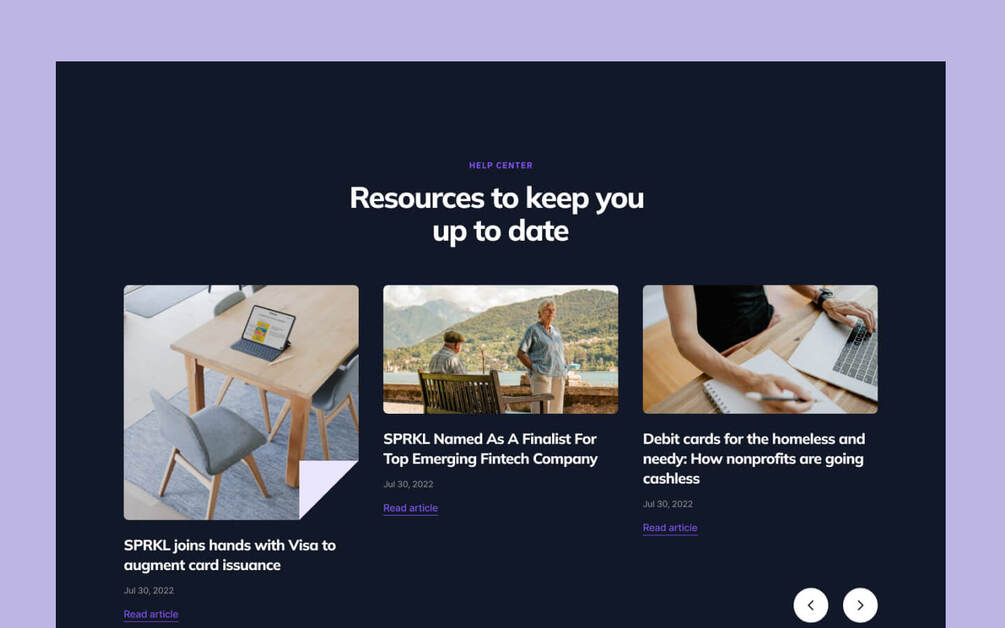Open Read article link under Debit cards story
Screen dimensions: 1005x628
[670, 527]
